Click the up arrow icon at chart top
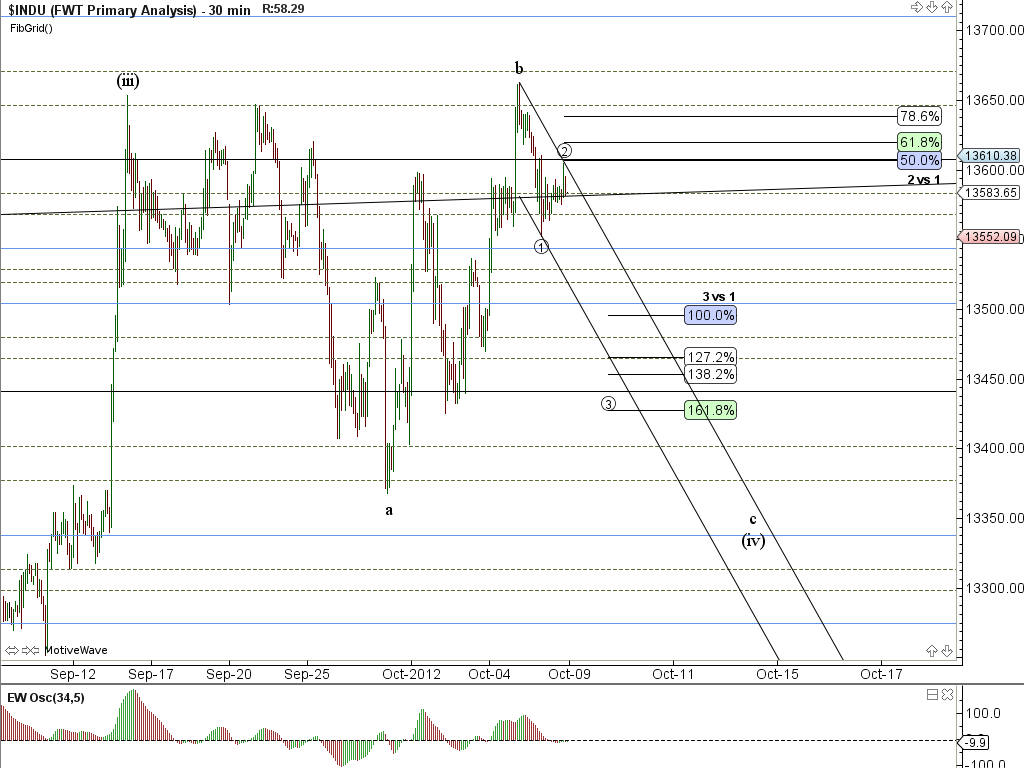The image size is (1024, 768). 945,7
